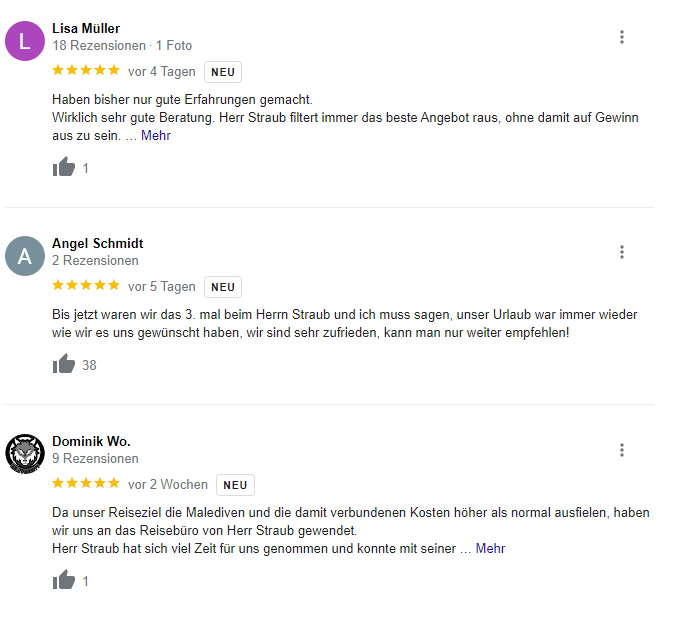Open Dominik Wo.'s profile name link
This screenshot has height=621, width=680.
click(91, 441)
